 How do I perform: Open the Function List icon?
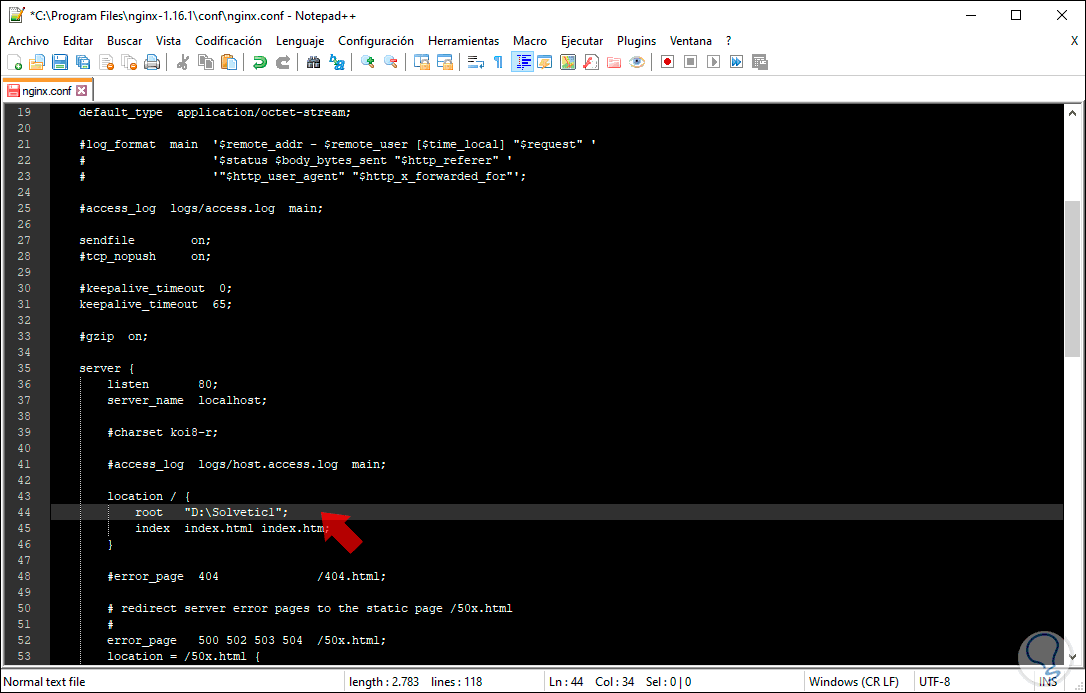pyautogui.click(x=591, y=62)
